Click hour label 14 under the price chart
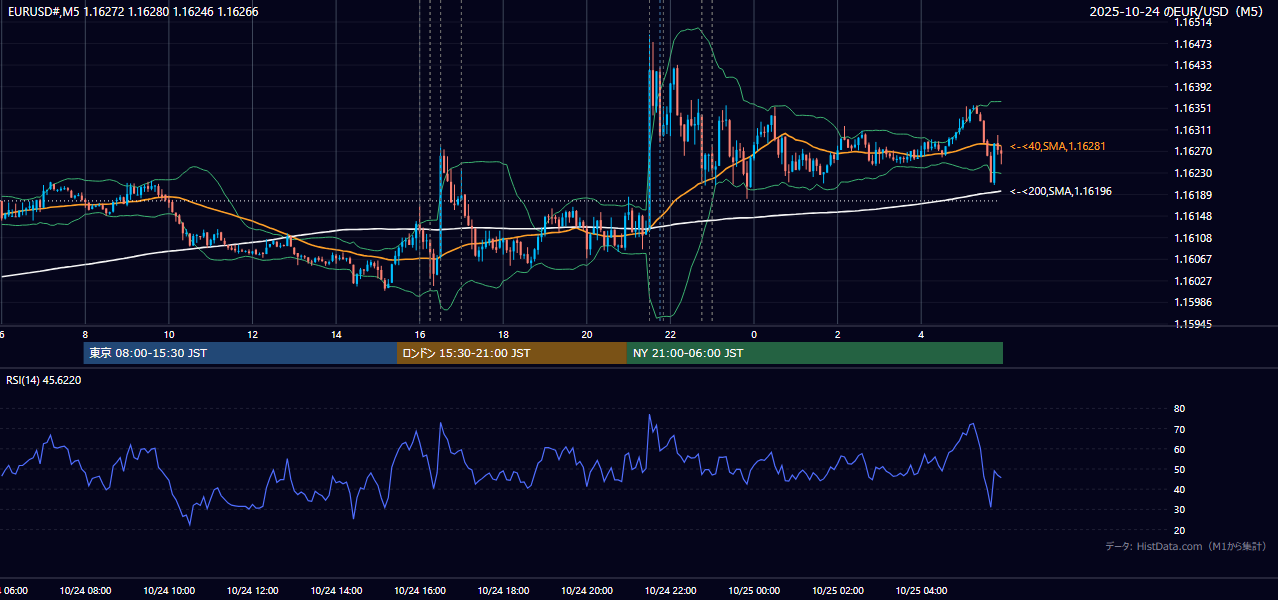 click(337, 335)
